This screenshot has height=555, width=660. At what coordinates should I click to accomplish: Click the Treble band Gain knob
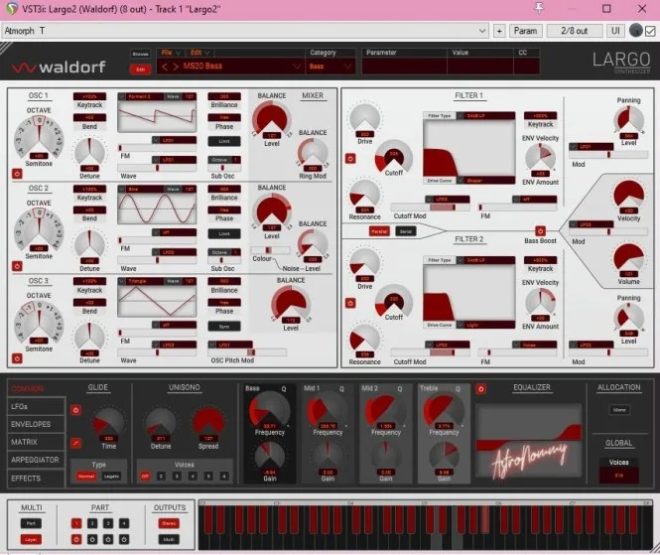444,457
